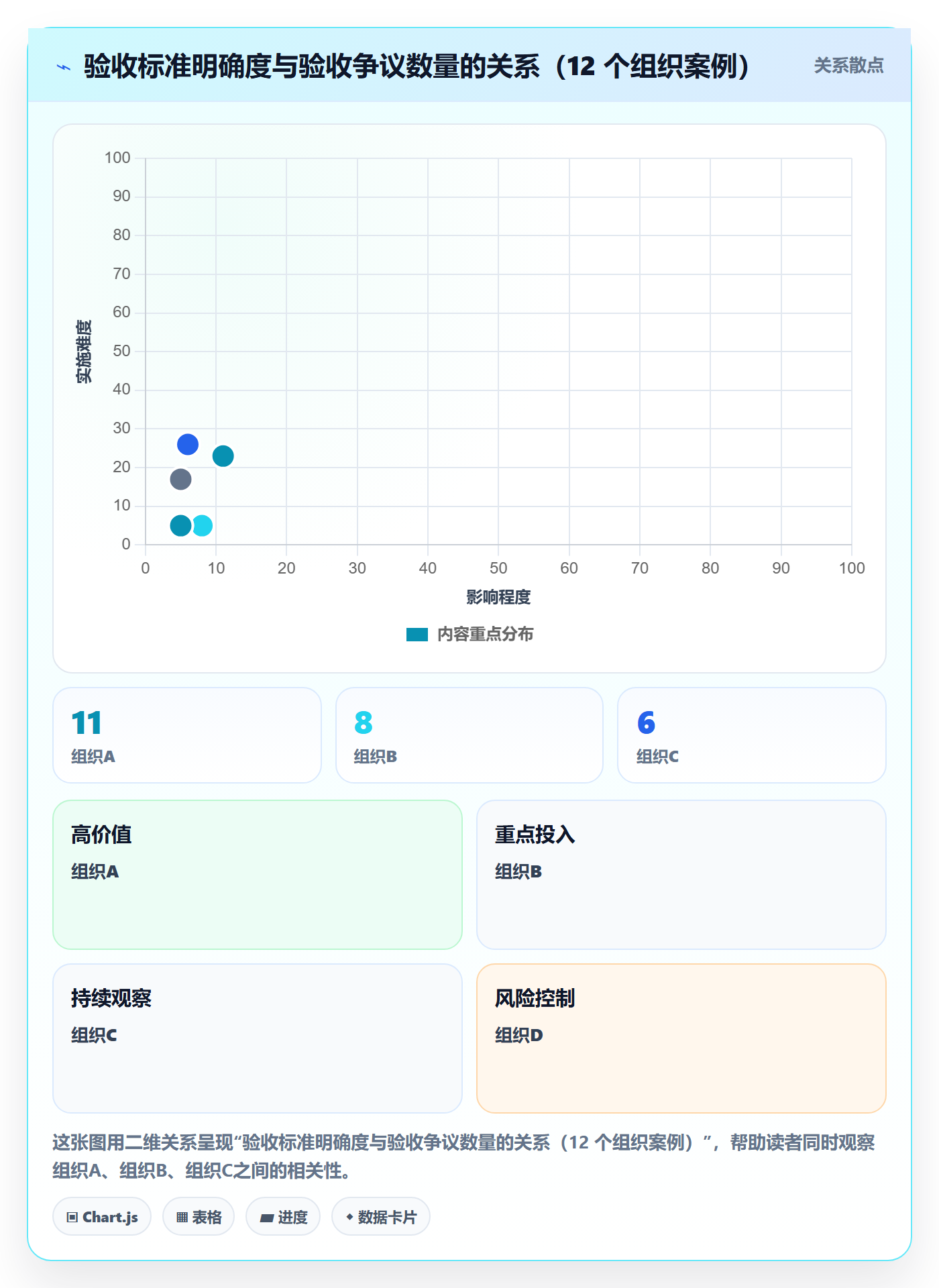Screen dimensions: 939x1288
Task: Open the 风险控制 quadrant card
Action: tap(681, 1038)
